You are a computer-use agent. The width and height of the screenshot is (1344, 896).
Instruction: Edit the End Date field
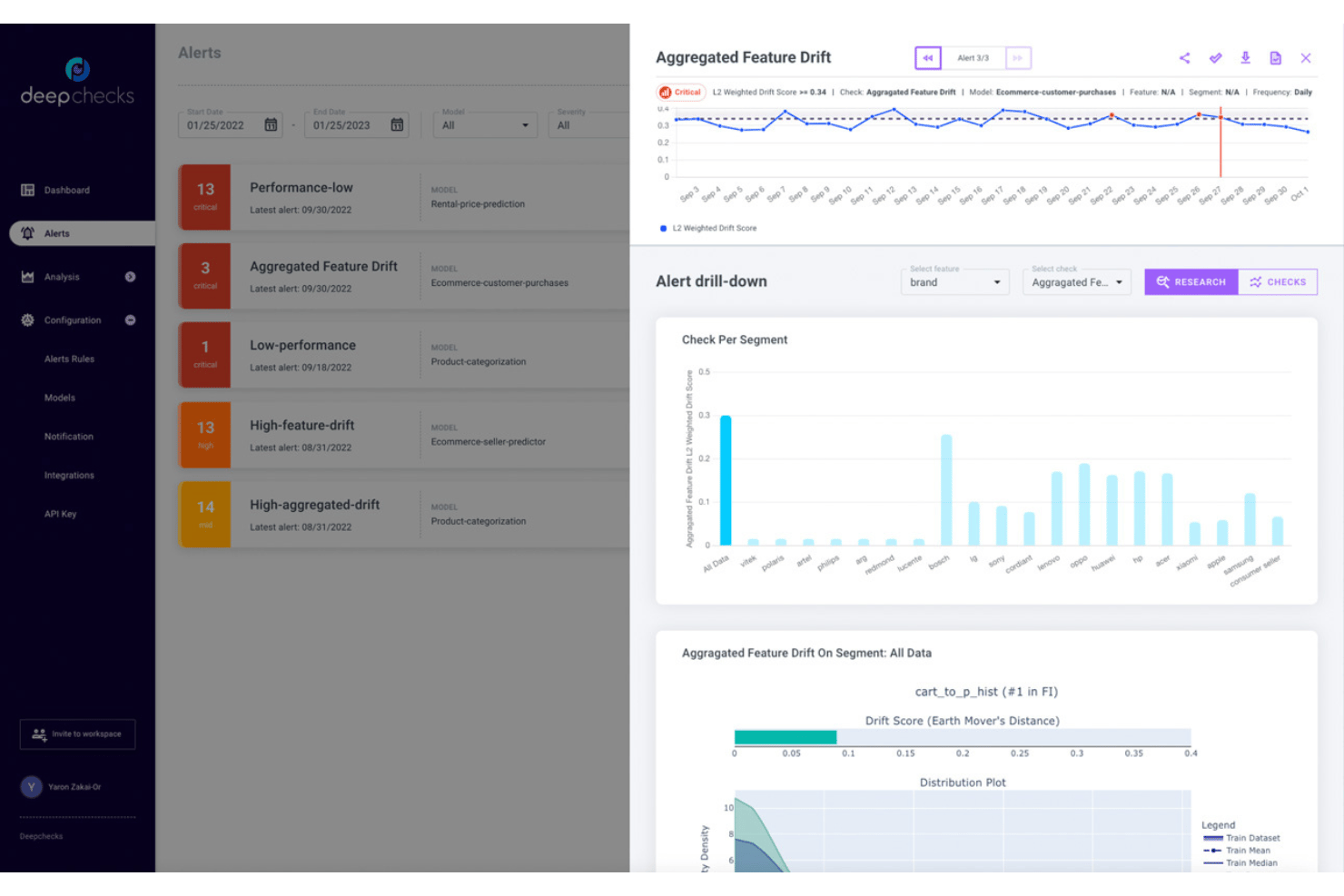point(357,124)
